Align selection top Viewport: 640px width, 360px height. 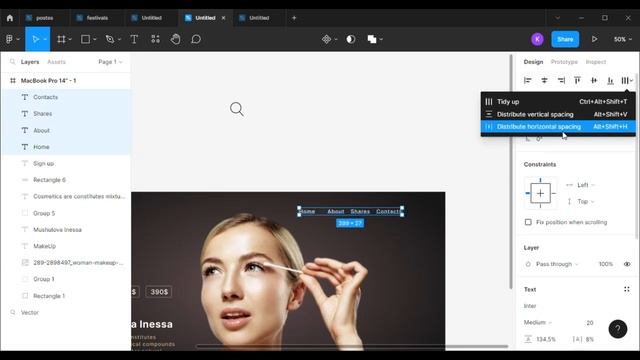(x=577, y=80)
